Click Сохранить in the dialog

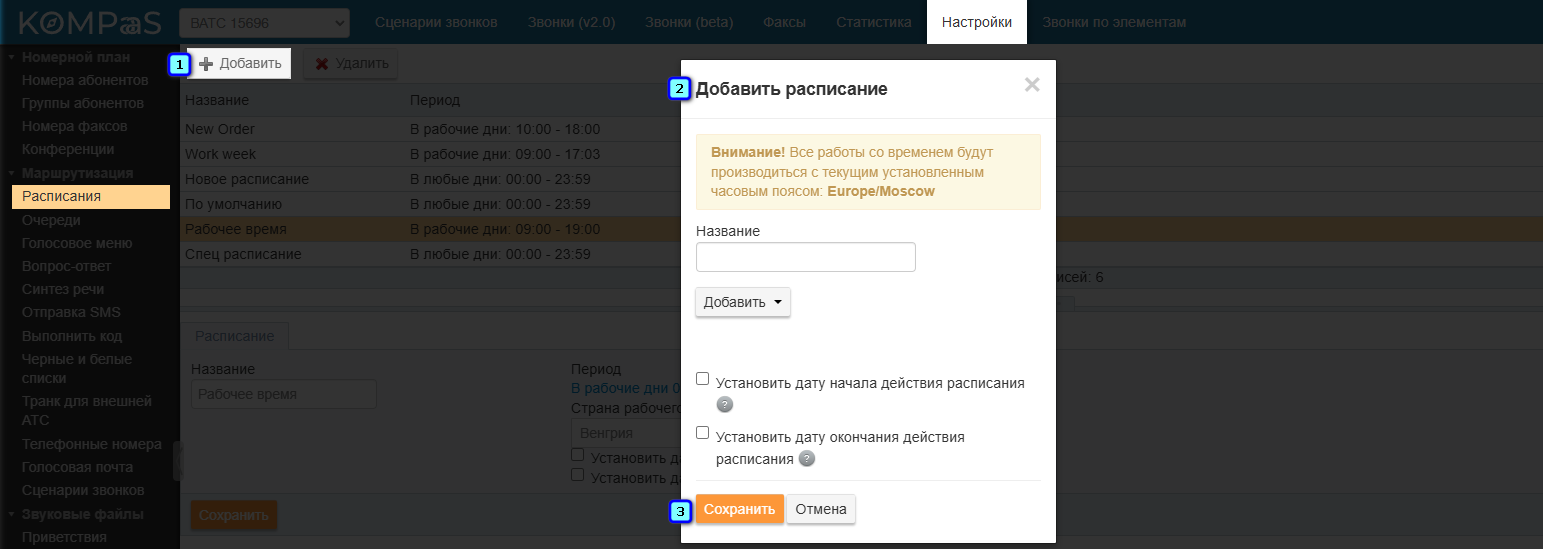739,509
